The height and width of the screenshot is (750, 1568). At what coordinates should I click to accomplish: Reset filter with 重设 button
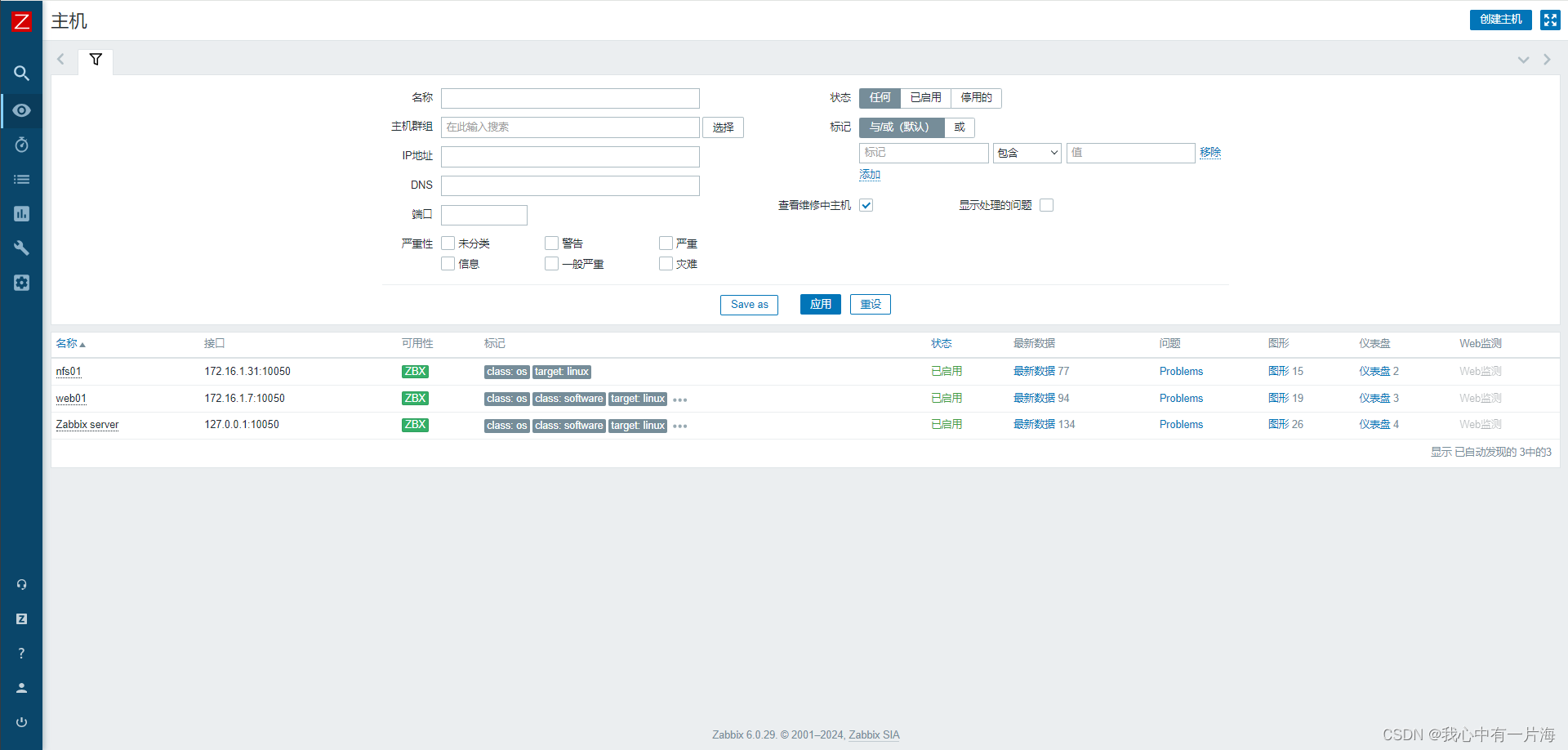click(x=871, y=305)
